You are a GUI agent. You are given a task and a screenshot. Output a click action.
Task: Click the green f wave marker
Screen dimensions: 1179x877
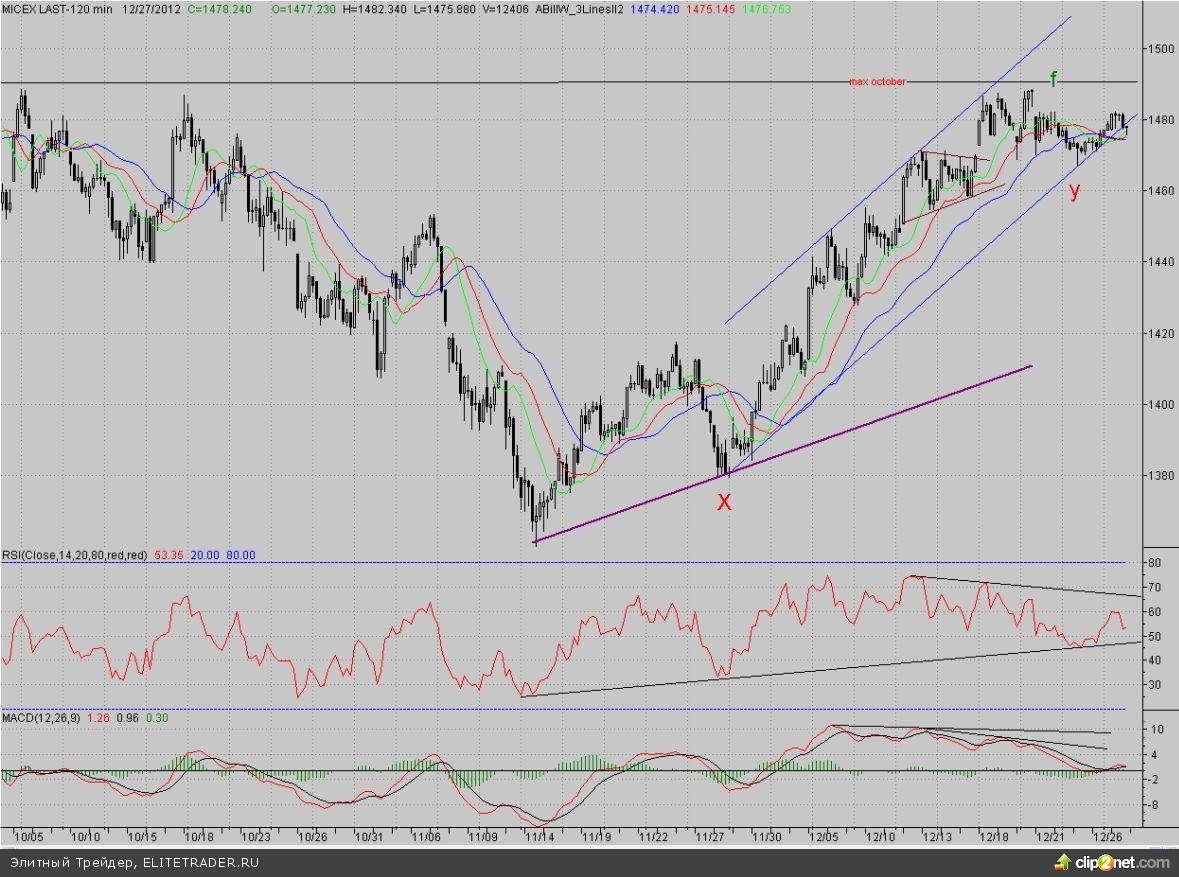tap(1053, 78)
